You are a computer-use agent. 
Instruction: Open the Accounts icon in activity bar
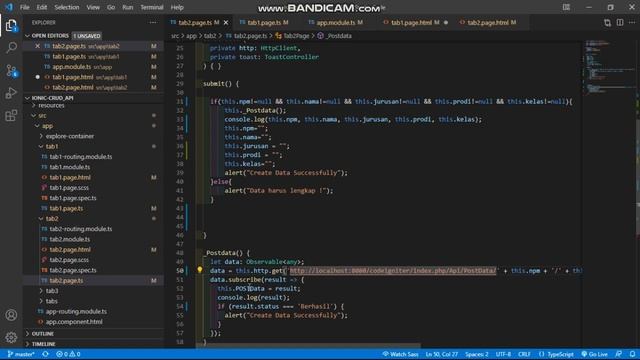point(11,315)
